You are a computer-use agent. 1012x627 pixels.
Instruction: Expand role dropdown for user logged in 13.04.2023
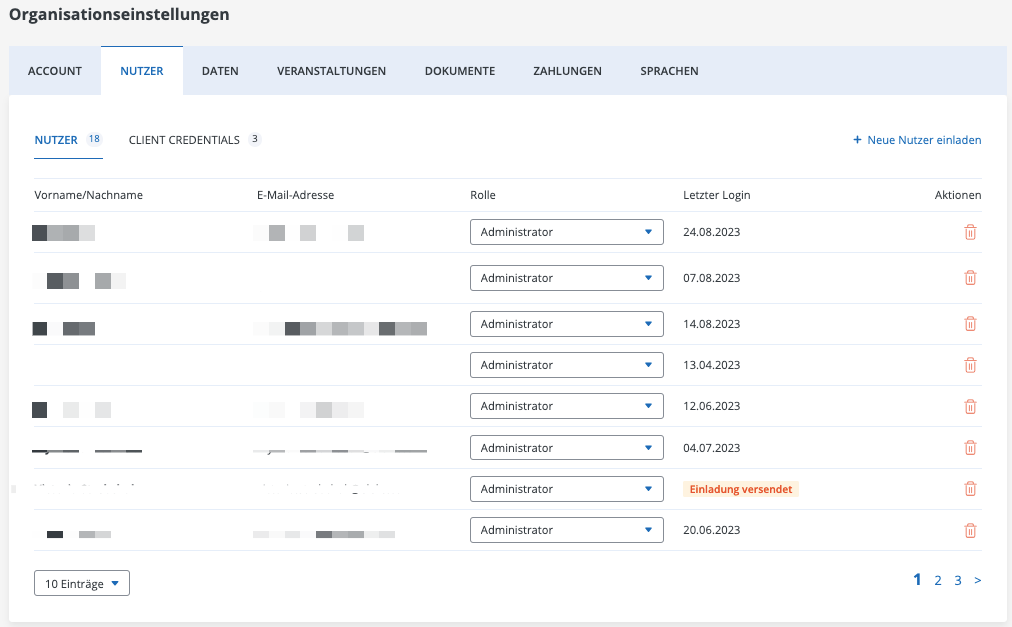click(x=566, y=365)
